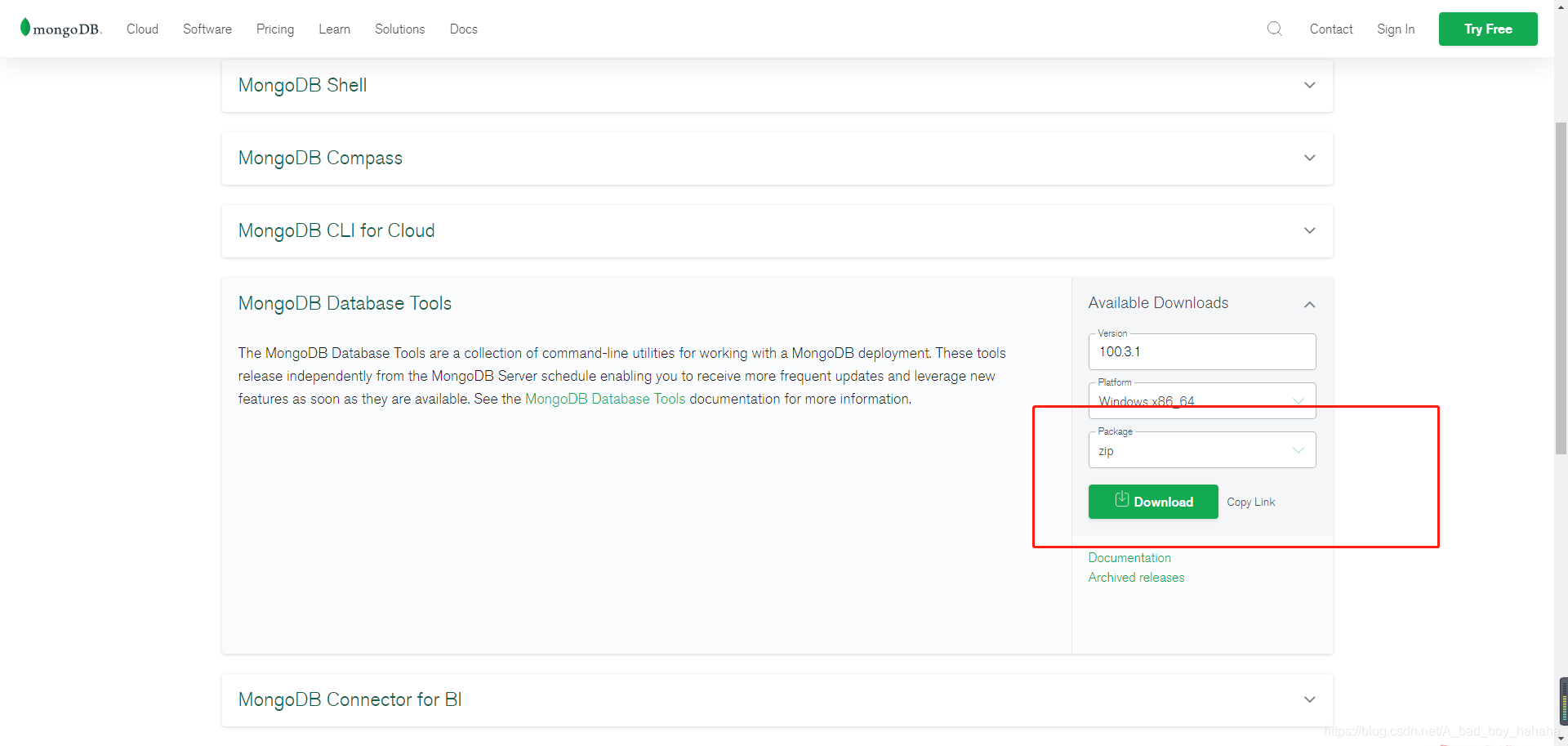
Task: Open the Pricing page
Action: (275, 29)
